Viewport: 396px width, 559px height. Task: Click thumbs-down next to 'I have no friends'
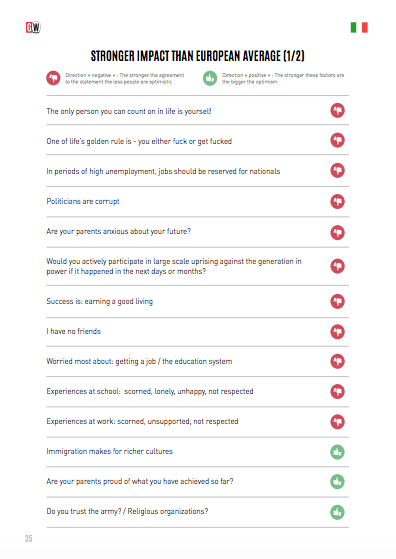[x=337, y=332]
